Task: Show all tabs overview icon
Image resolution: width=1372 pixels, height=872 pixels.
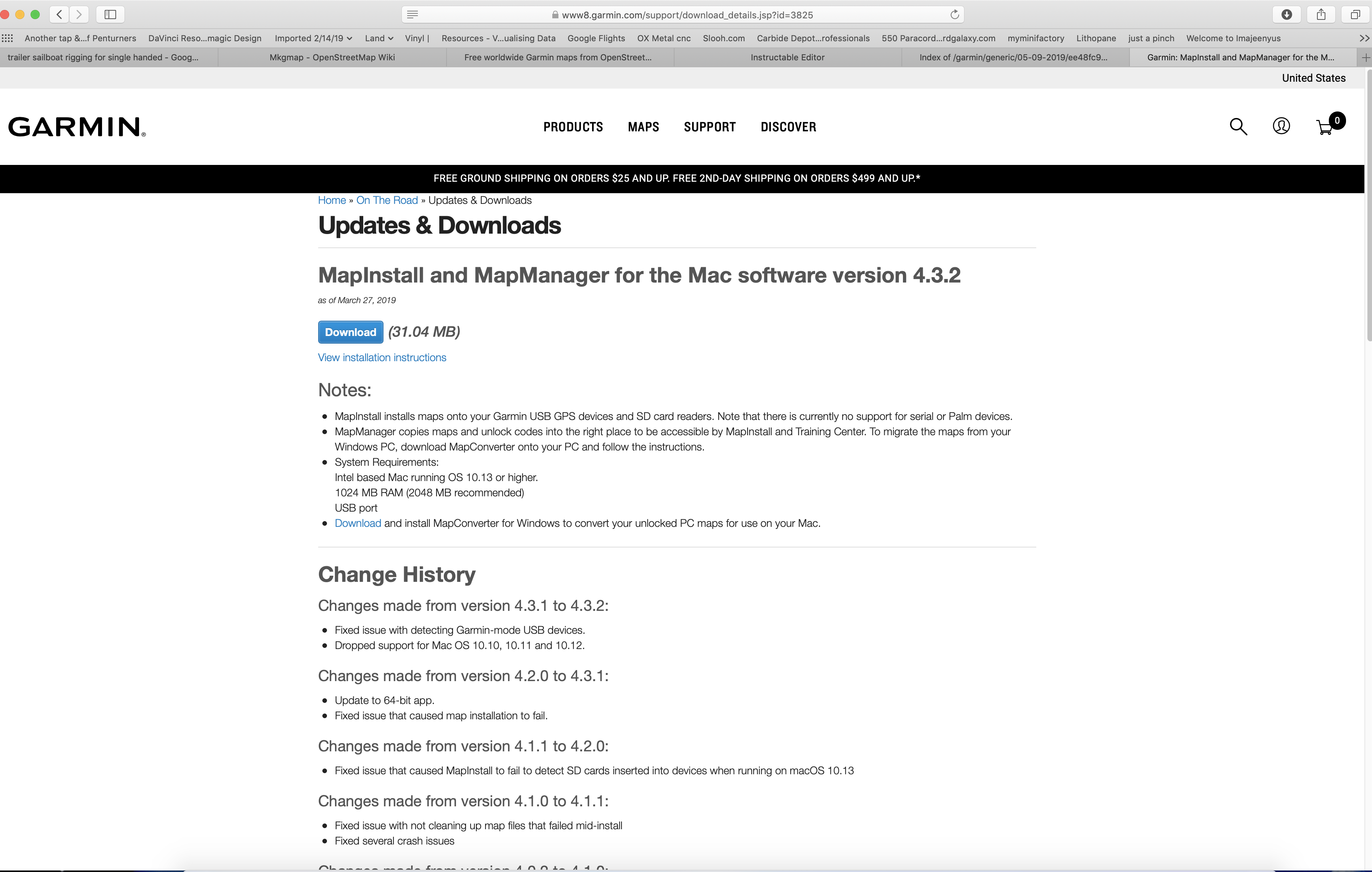Action: click(x=1356, y=14)
